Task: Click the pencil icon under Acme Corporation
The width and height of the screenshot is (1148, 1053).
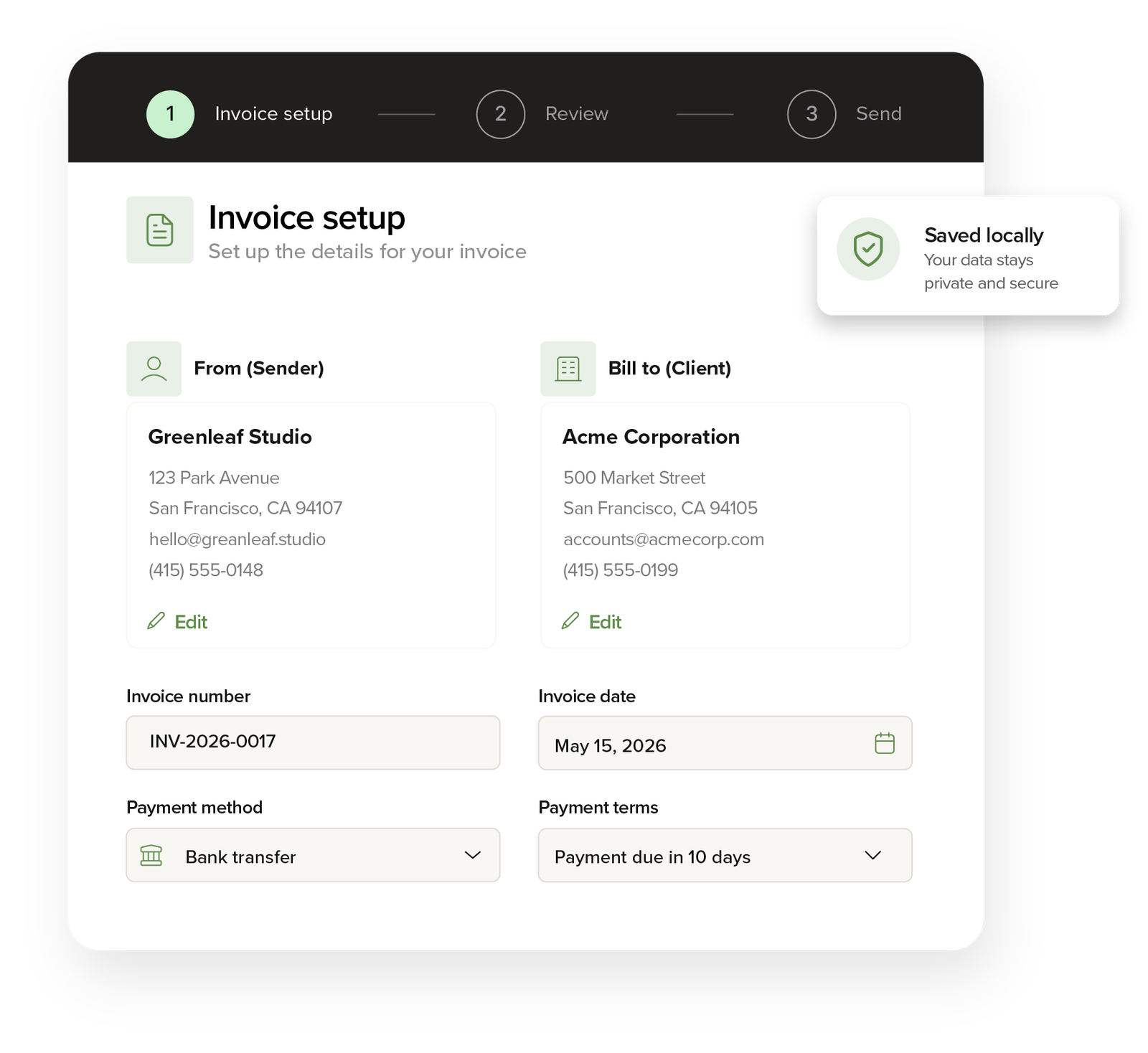Action: click(570, 620)
